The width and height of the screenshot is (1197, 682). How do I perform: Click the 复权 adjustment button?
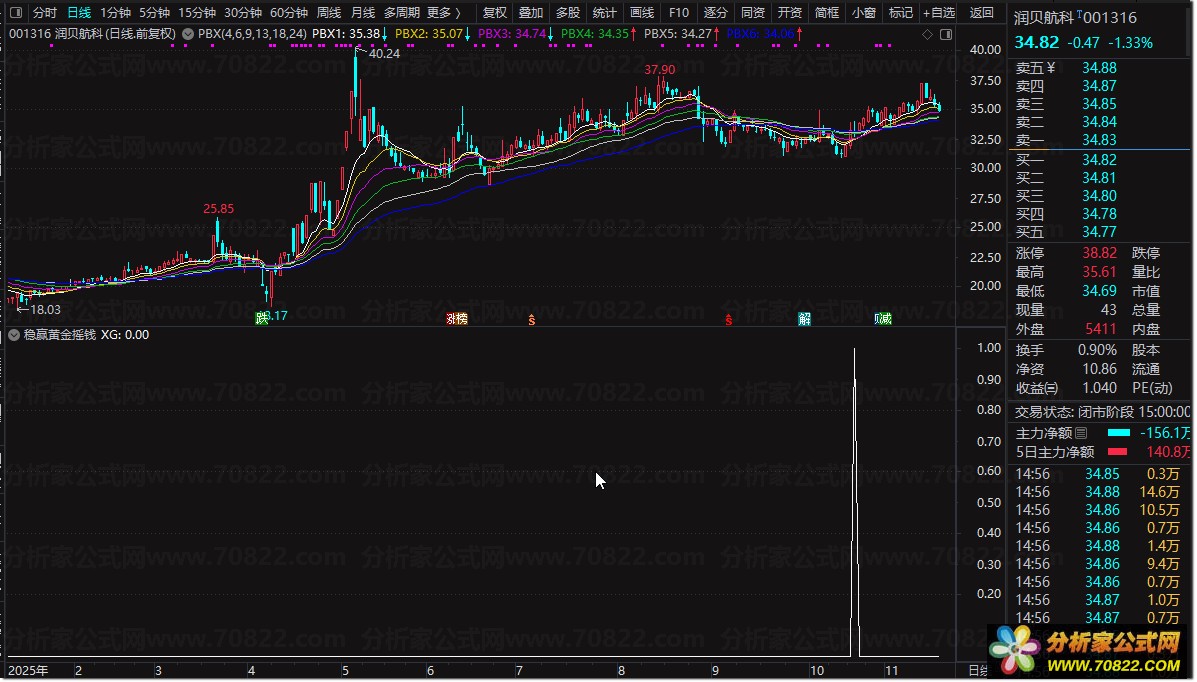pyautogui.click(x=495, y=12)
